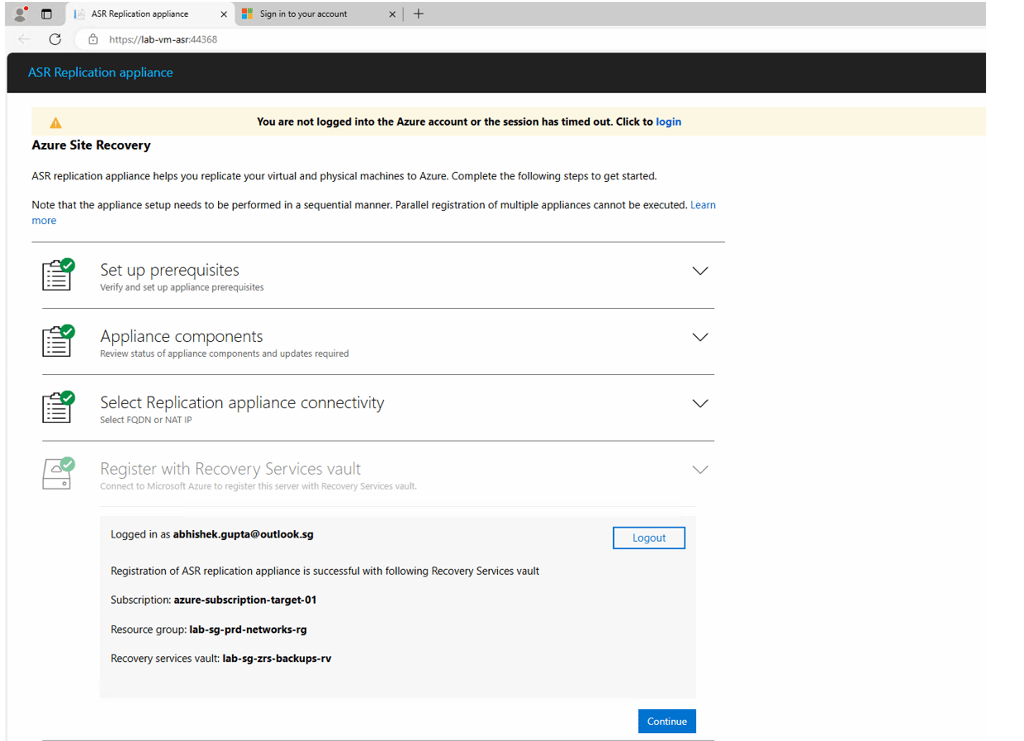Click the Replication appliance connectivity clipboard icon
1024x741 pixels.
click(58, 407)
